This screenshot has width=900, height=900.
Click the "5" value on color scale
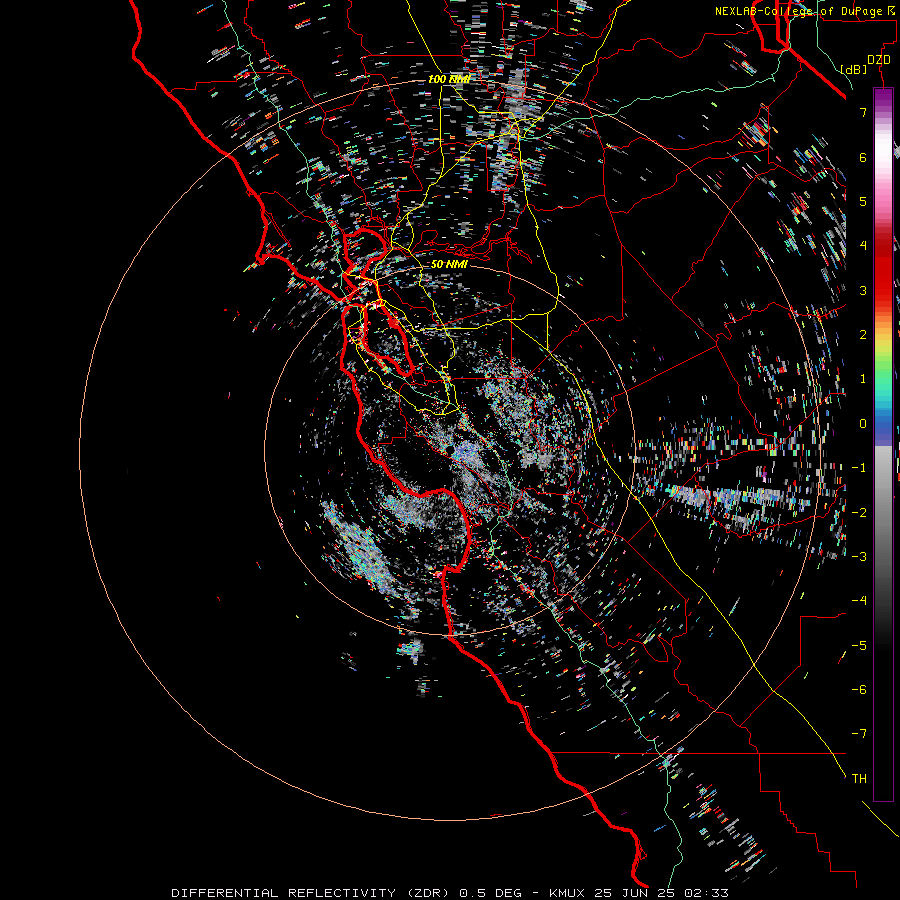click(863, 201)
